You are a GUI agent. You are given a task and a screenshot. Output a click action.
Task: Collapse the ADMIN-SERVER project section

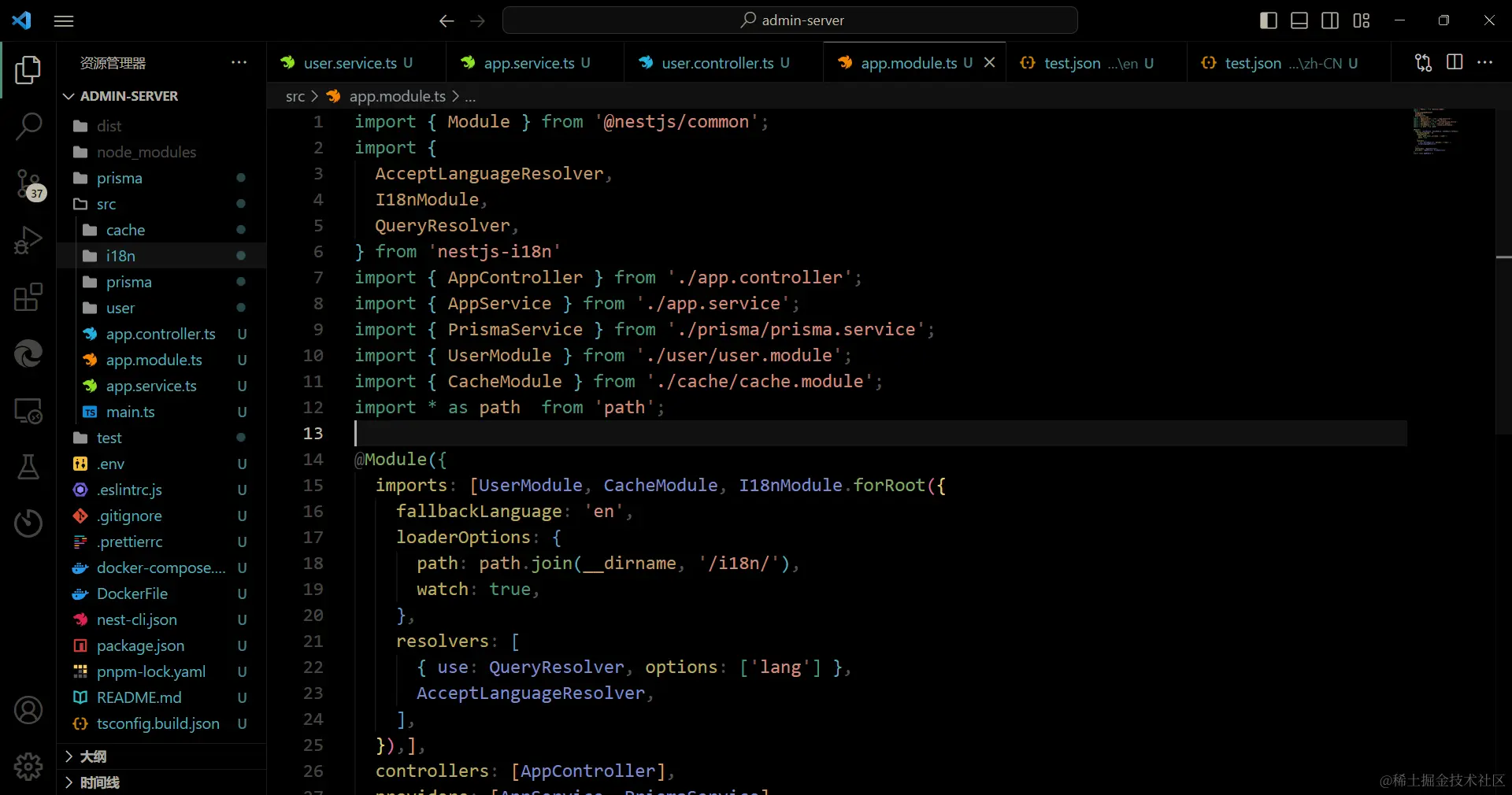161,96
